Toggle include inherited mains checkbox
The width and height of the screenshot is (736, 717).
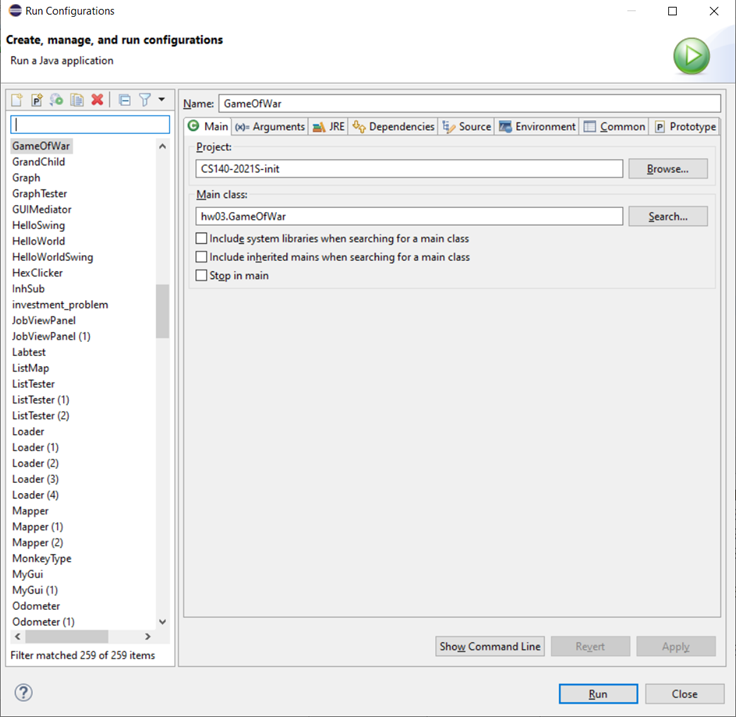[x=202, y=257]
